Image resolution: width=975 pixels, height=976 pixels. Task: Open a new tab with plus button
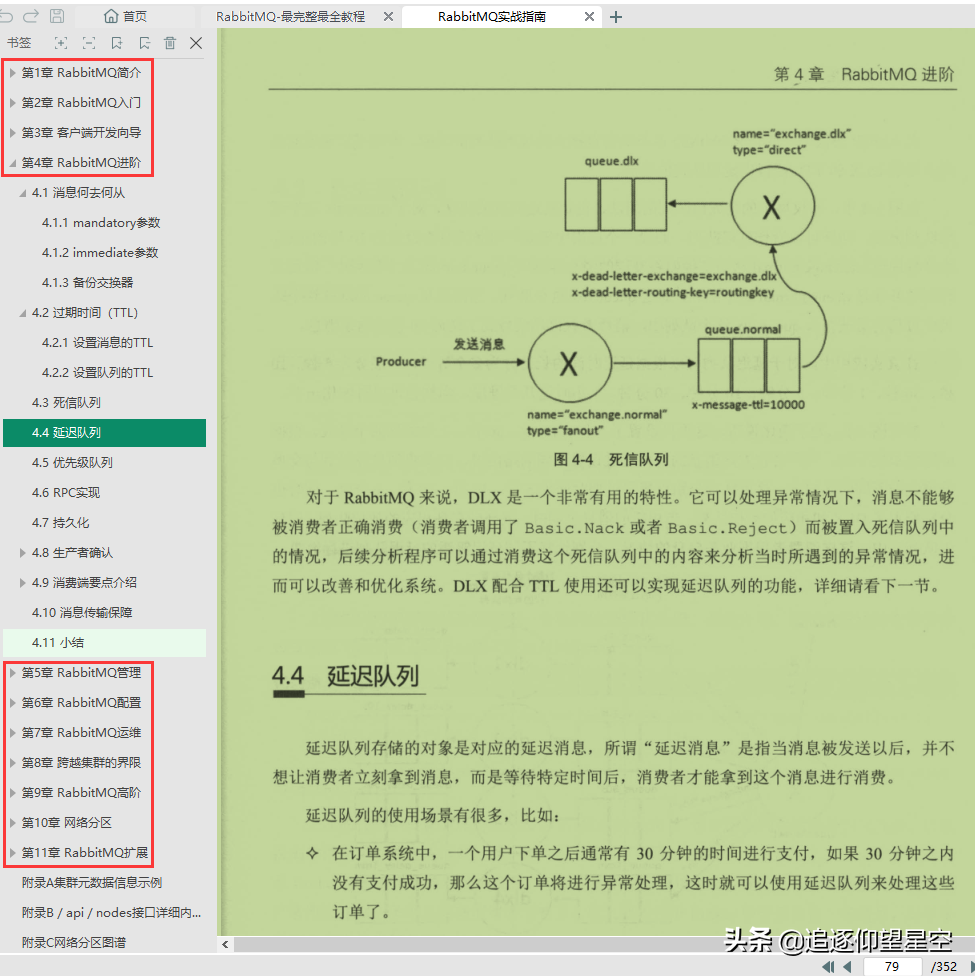coord(616,17)
